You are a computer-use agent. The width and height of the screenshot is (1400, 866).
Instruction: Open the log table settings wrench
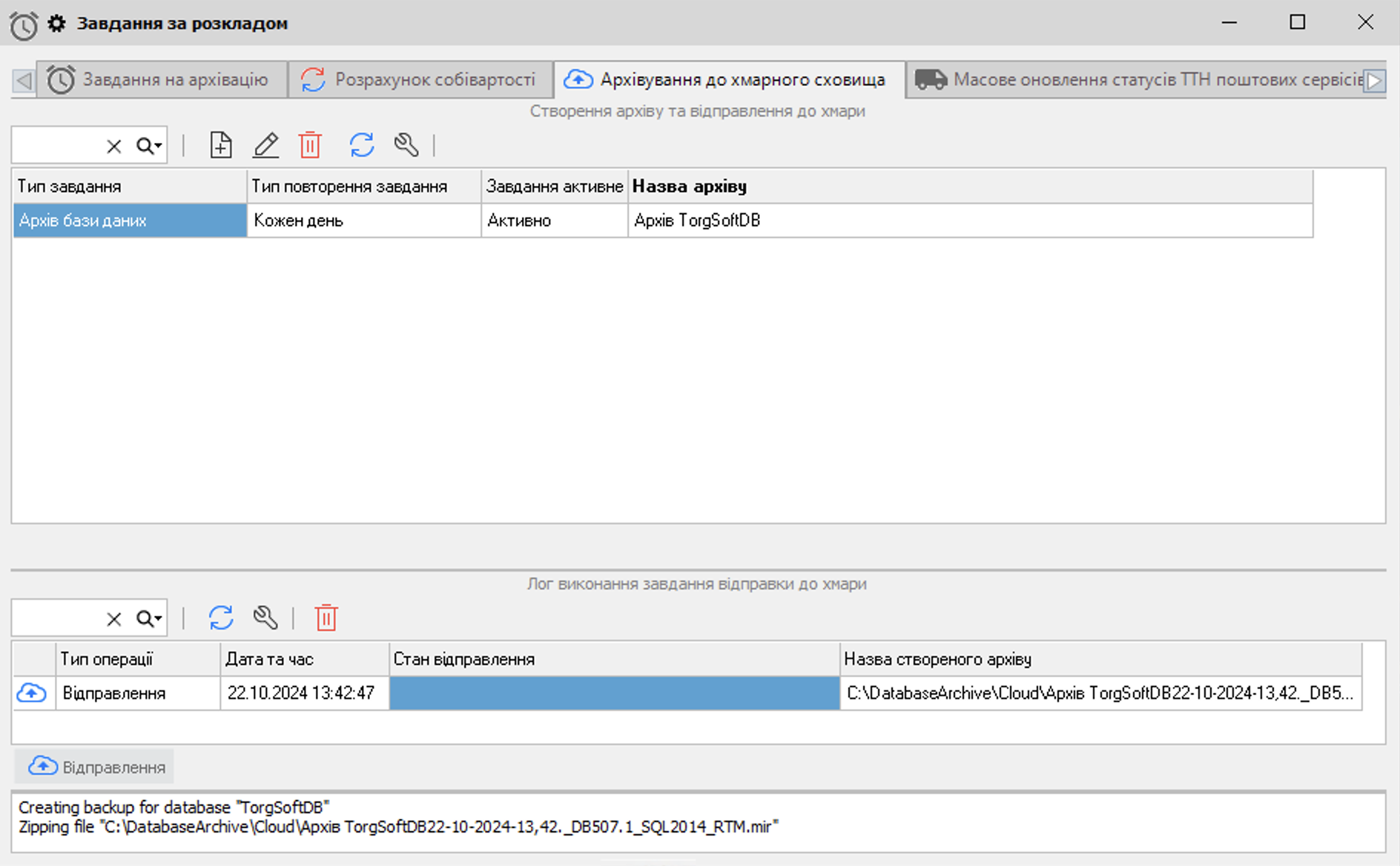click(x=265, y=618)
